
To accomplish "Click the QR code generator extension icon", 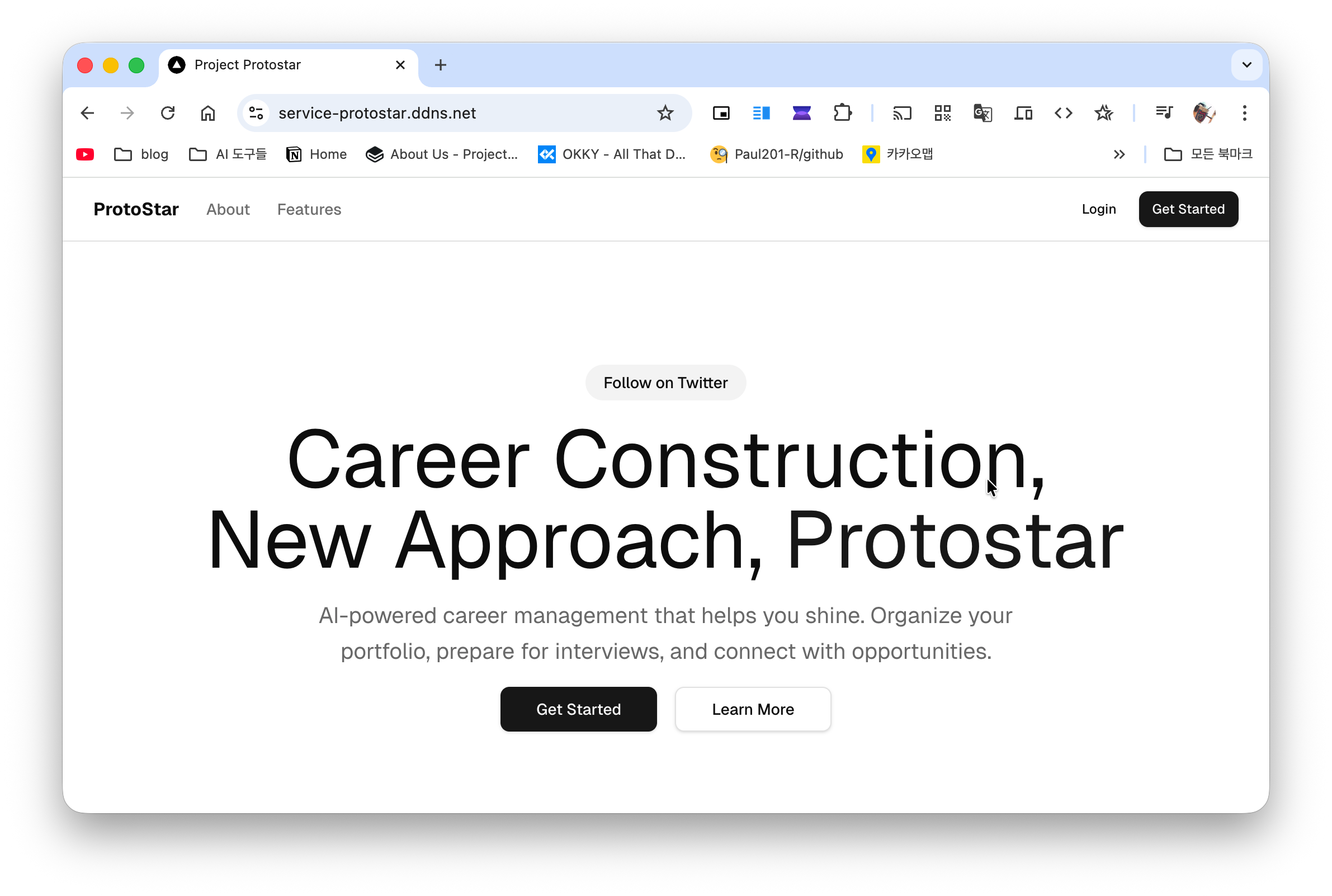I will click(x=942, y=113).
